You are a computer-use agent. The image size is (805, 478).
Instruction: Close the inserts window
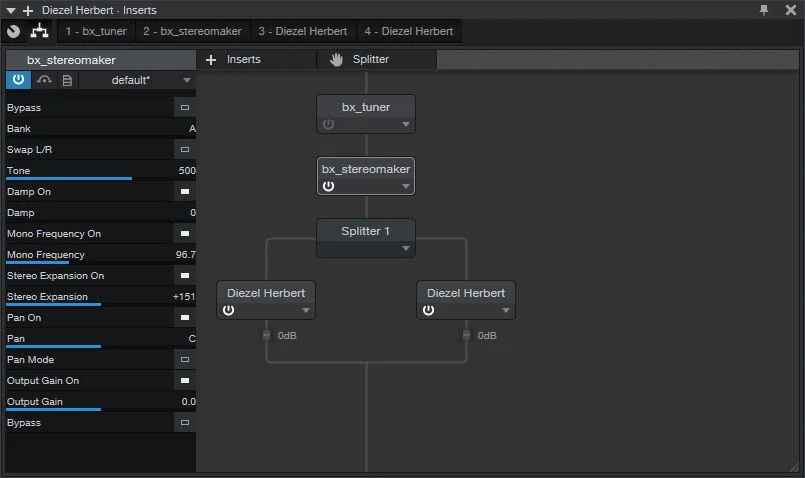791,10
